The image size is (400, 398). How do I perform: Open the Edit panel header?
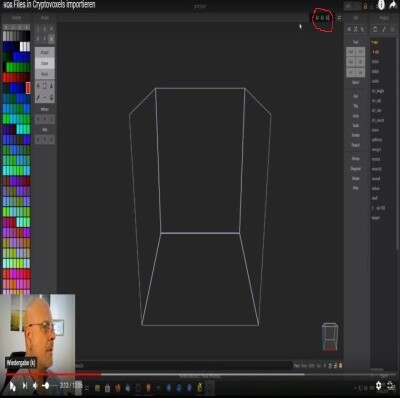(356, 18)
